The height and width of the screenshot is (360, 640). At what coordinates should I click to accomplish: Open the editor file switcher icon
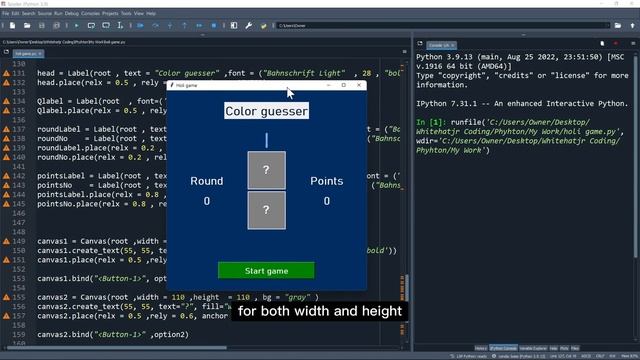6,52
